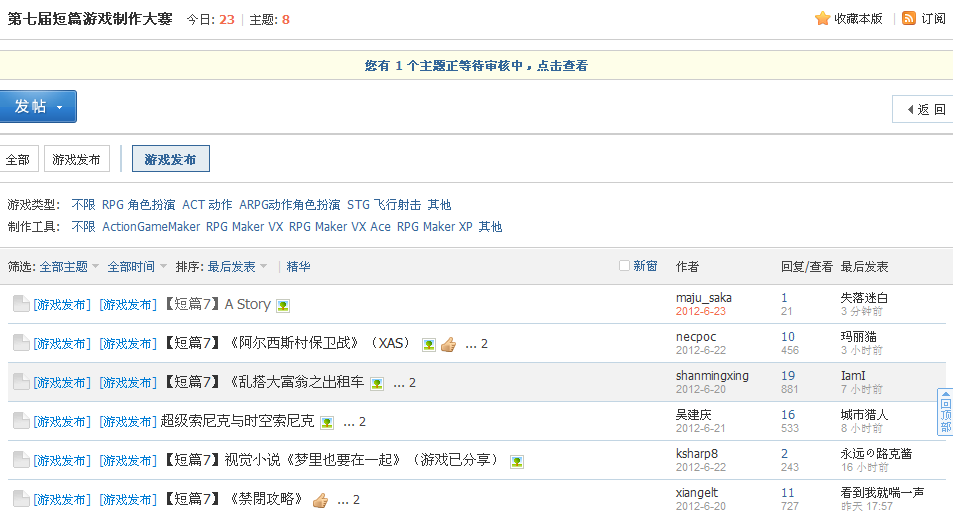Click the star favorite icon beside 收藏本版
The width and height of the screenshot is (953, 523).
tap(822, 18)
